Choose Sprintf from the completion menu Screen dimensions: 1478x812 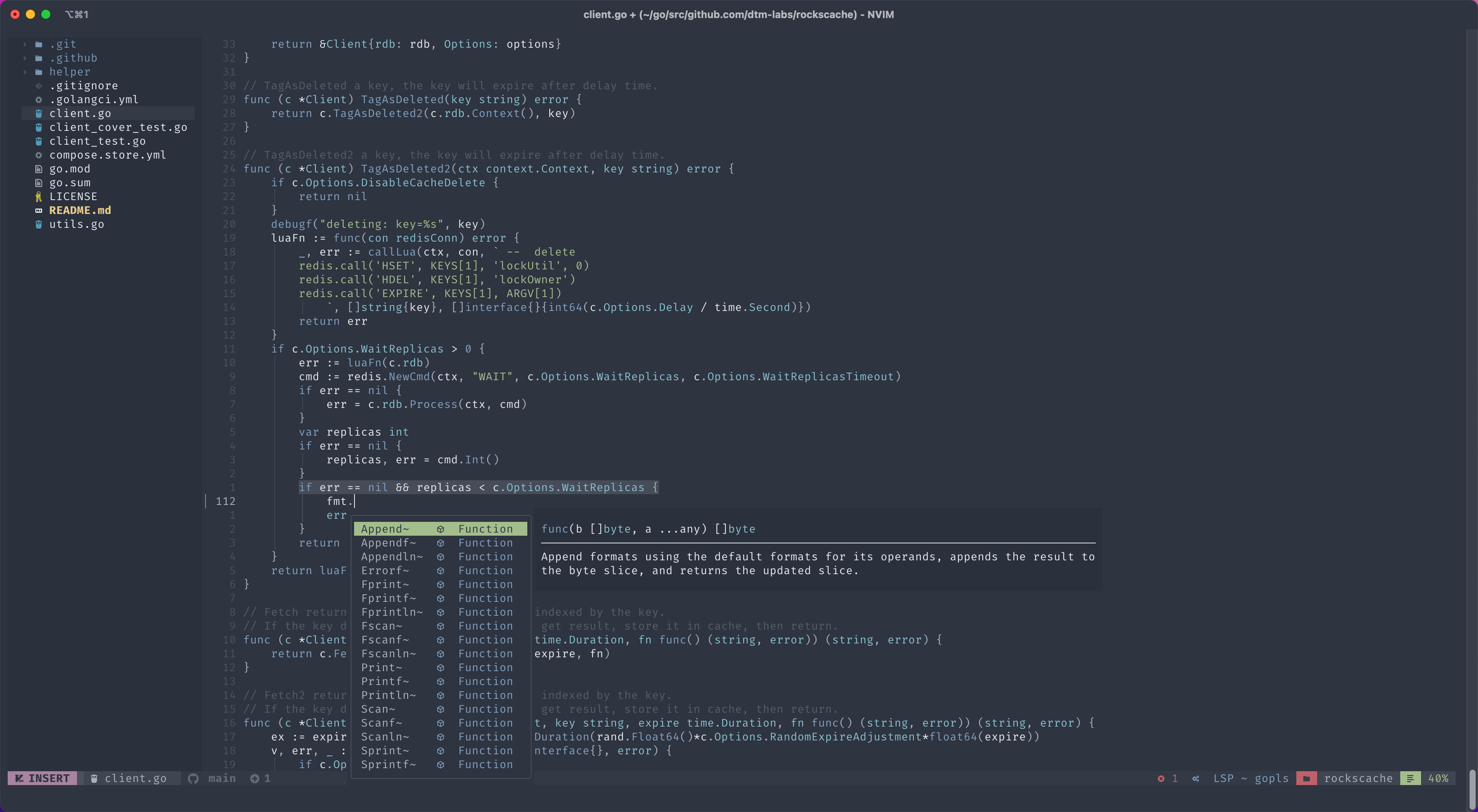(x=388, y=765)
